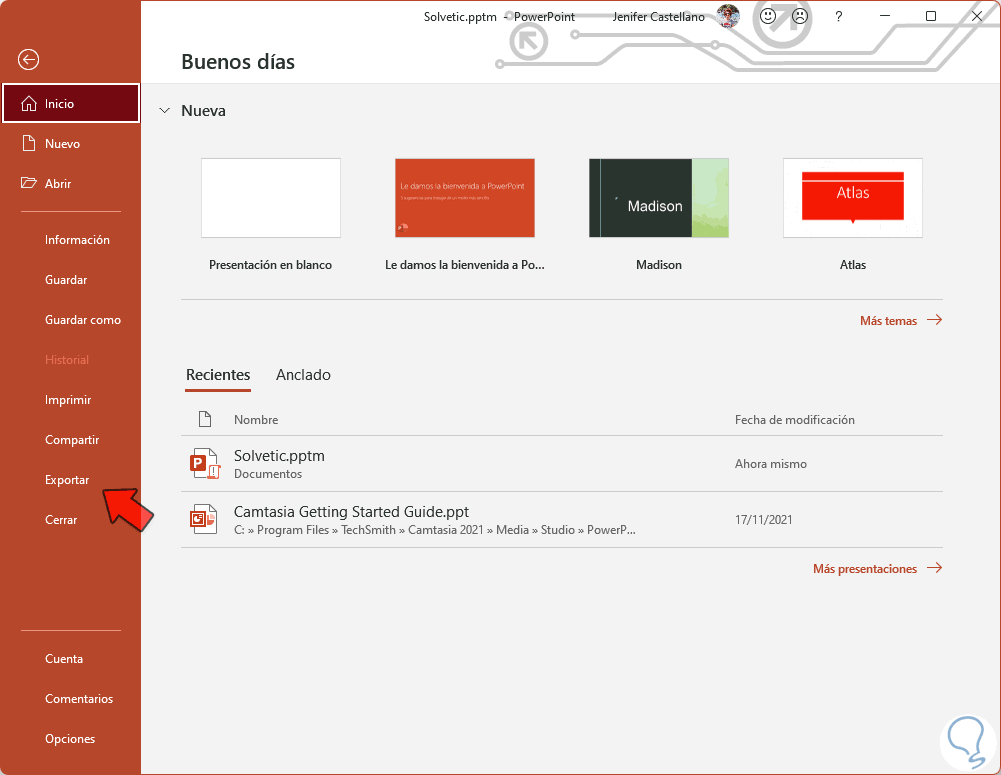This screenshot has height=775, width=1001.
Task: Choose the Atlas theme thumbnail
Action: 853,198
